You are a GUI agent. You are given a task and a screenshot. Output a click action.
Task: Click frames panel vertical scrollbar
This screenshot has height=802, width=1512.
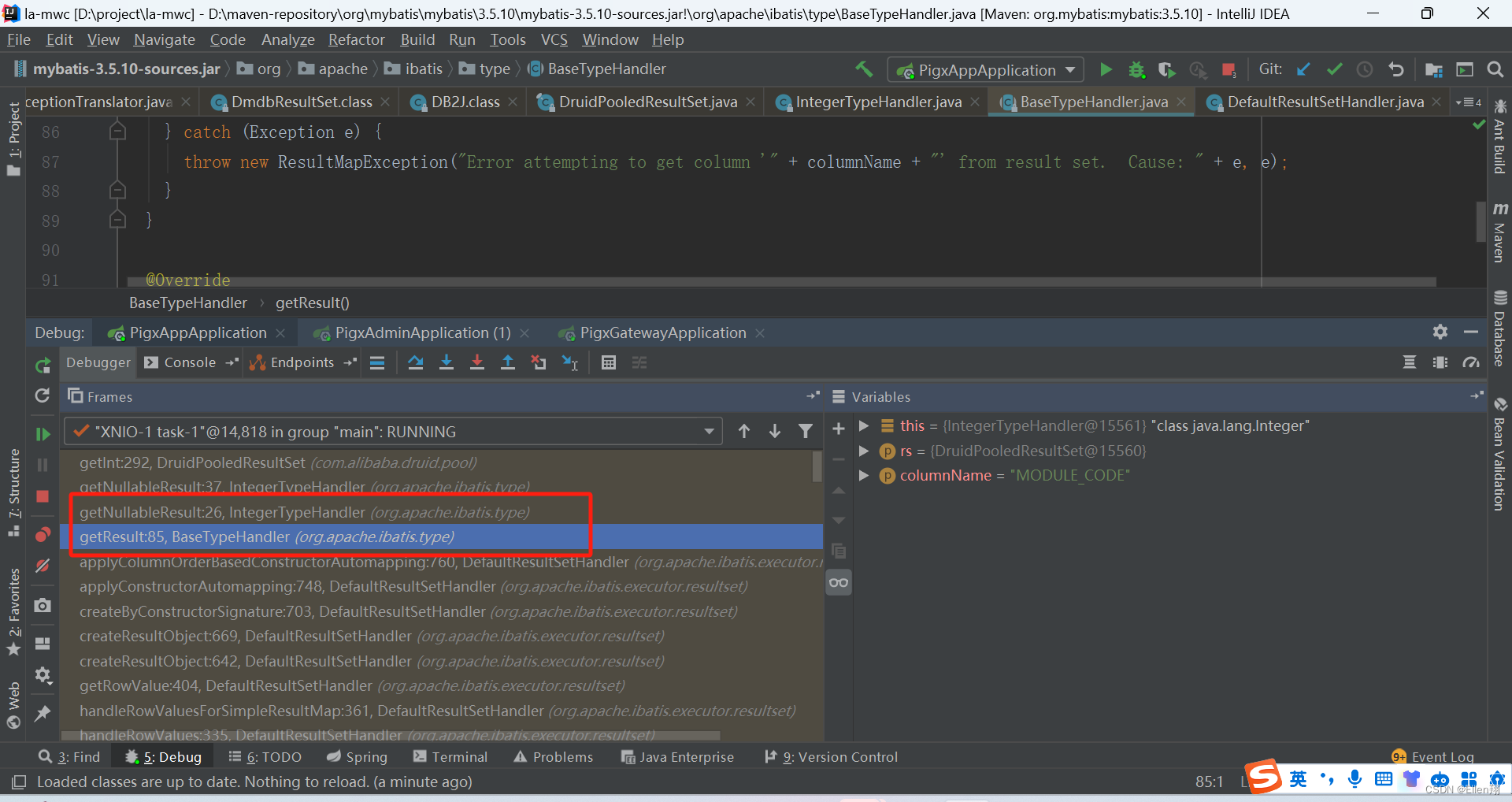coord(817,466)
